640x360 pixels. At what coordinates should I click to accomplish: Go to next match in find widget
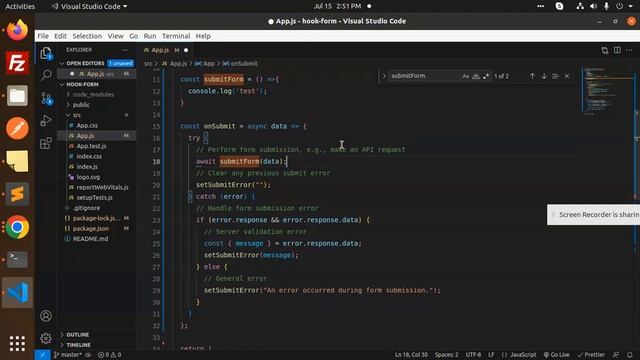[x=544, y=76]
